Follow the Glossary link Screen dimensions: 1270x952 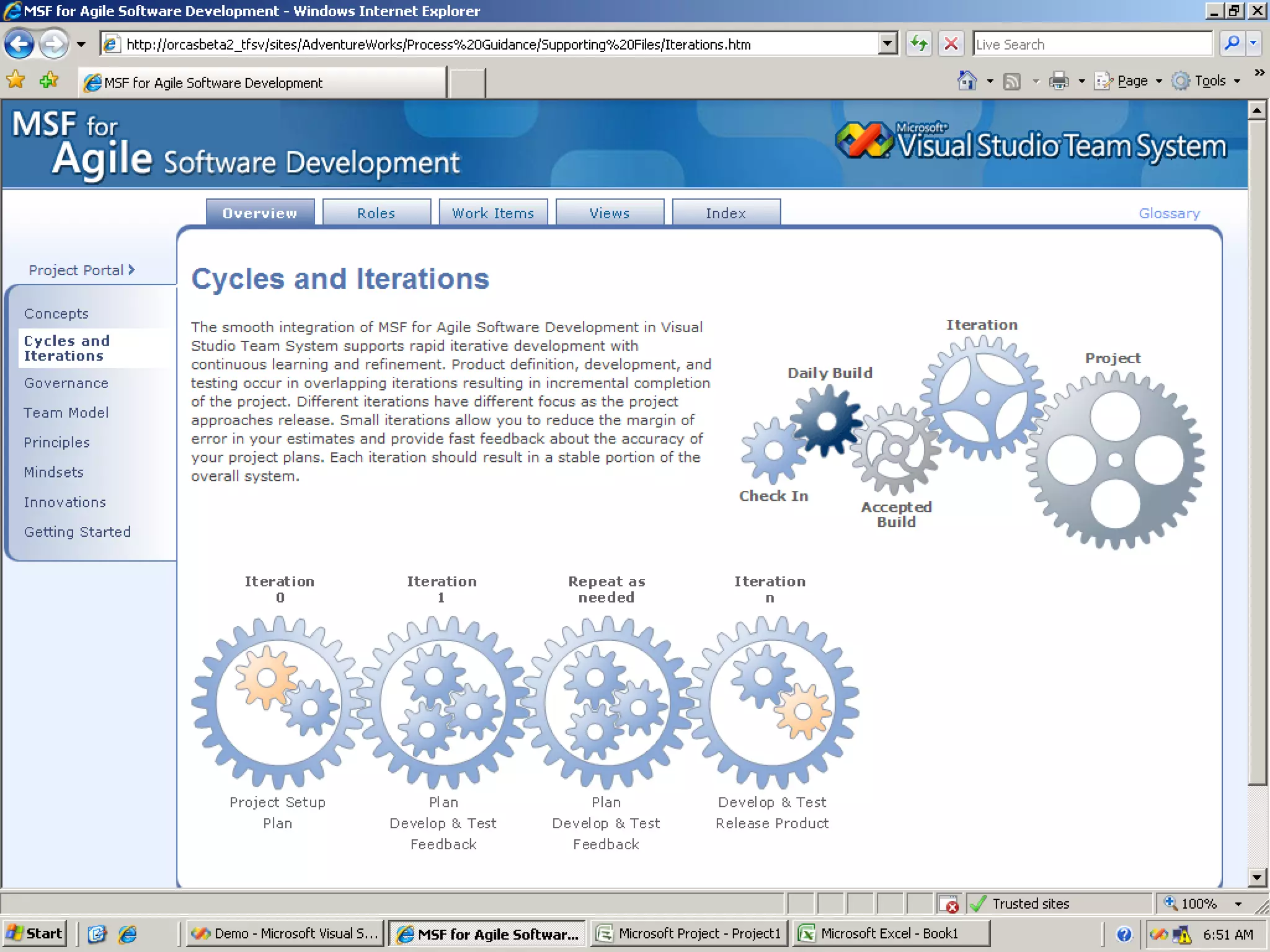1169,213
